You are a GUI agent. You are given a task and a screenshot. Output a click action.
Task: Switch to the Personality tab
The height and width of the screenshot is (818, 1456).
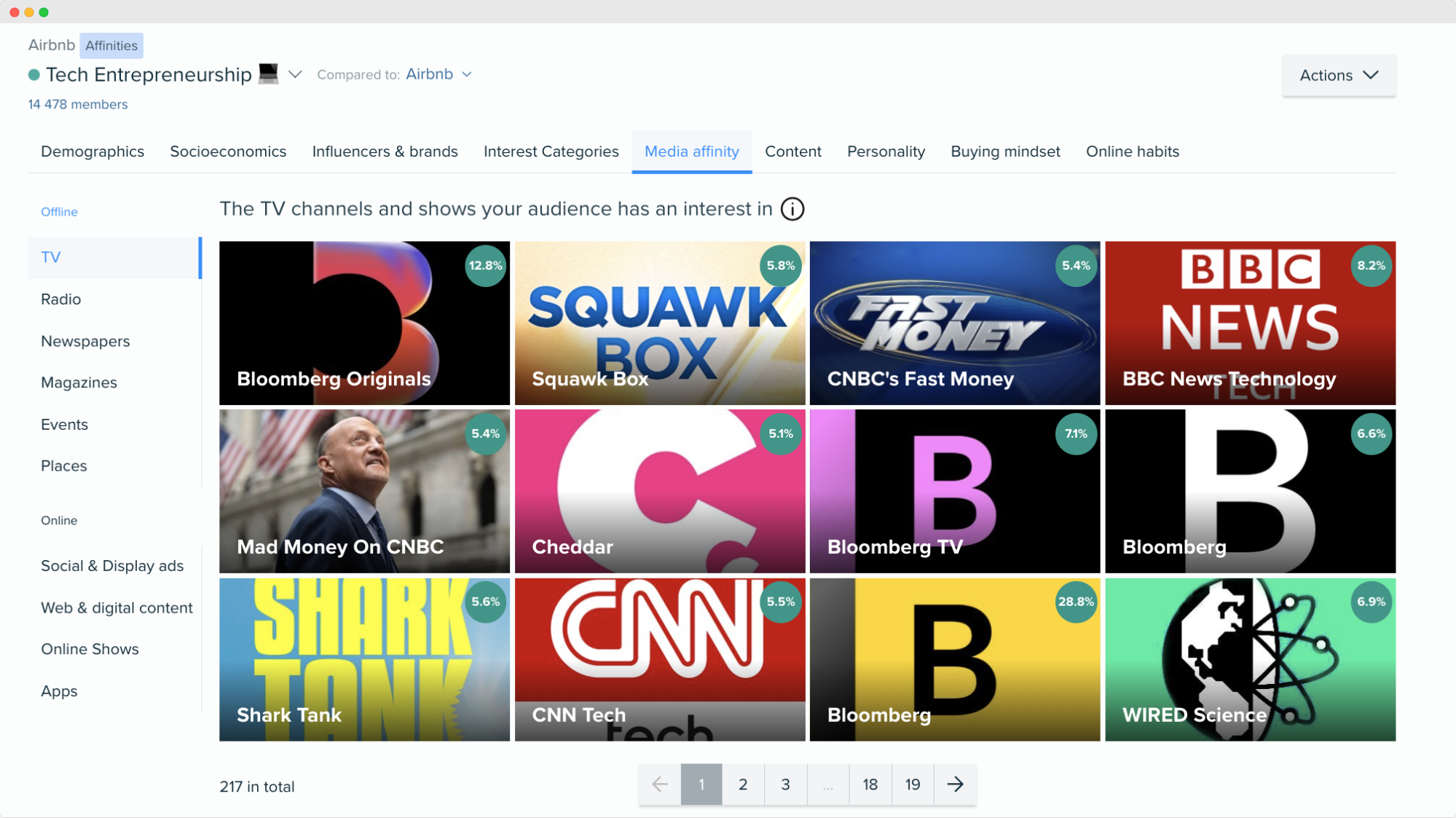pyautogui.click(x=885, y=151)
